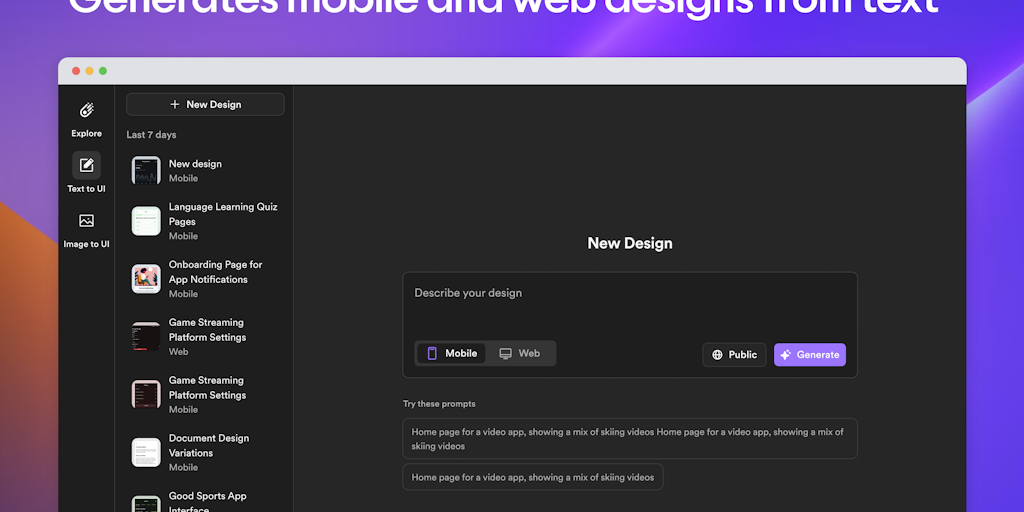Click the yellow minimize window button
The width and height of the screenshot is (1024, 512).
[89, 71]
